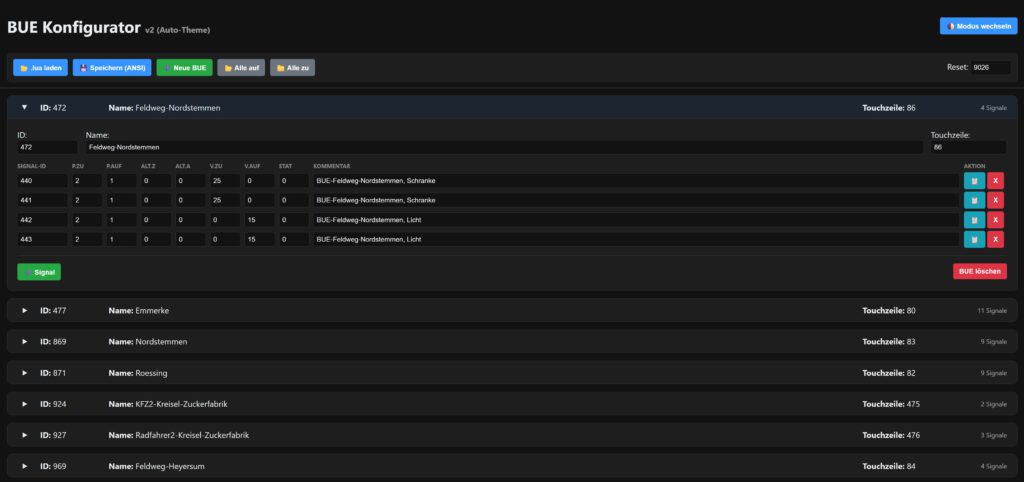Viewport: 1024px width, 482px height.
Task: Toggle theme with Modus wechseln
Action: tap(978, 26)
